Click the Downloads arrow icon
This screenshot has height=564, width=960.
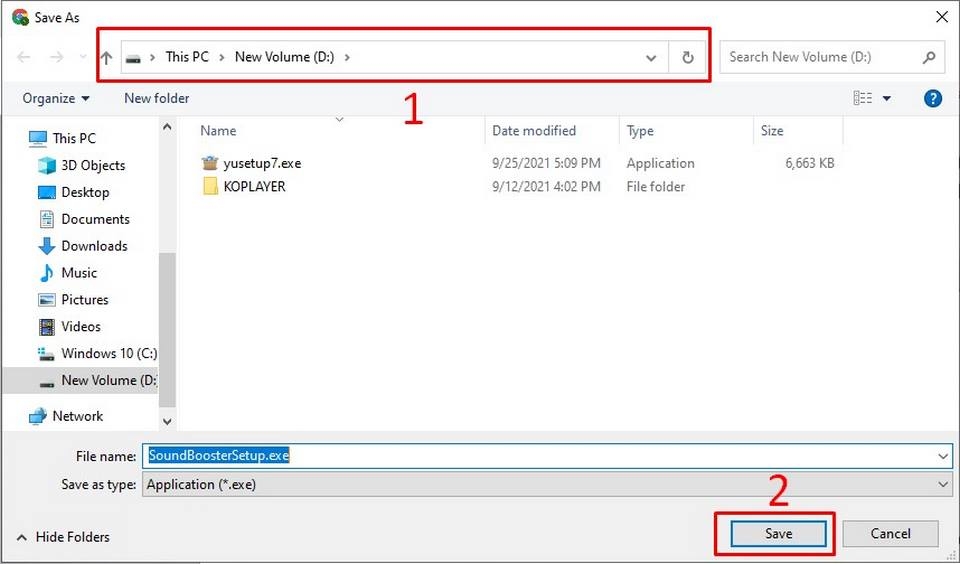point(47,246)
